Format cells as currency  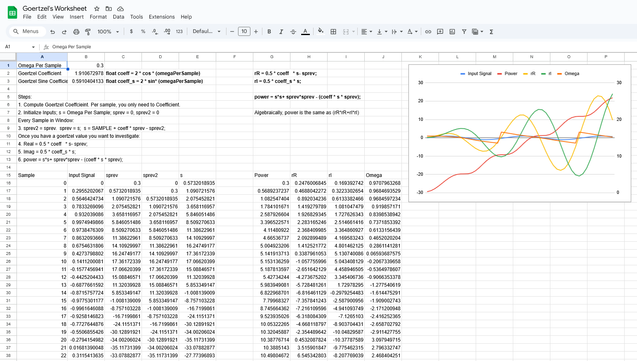point(131,32)
